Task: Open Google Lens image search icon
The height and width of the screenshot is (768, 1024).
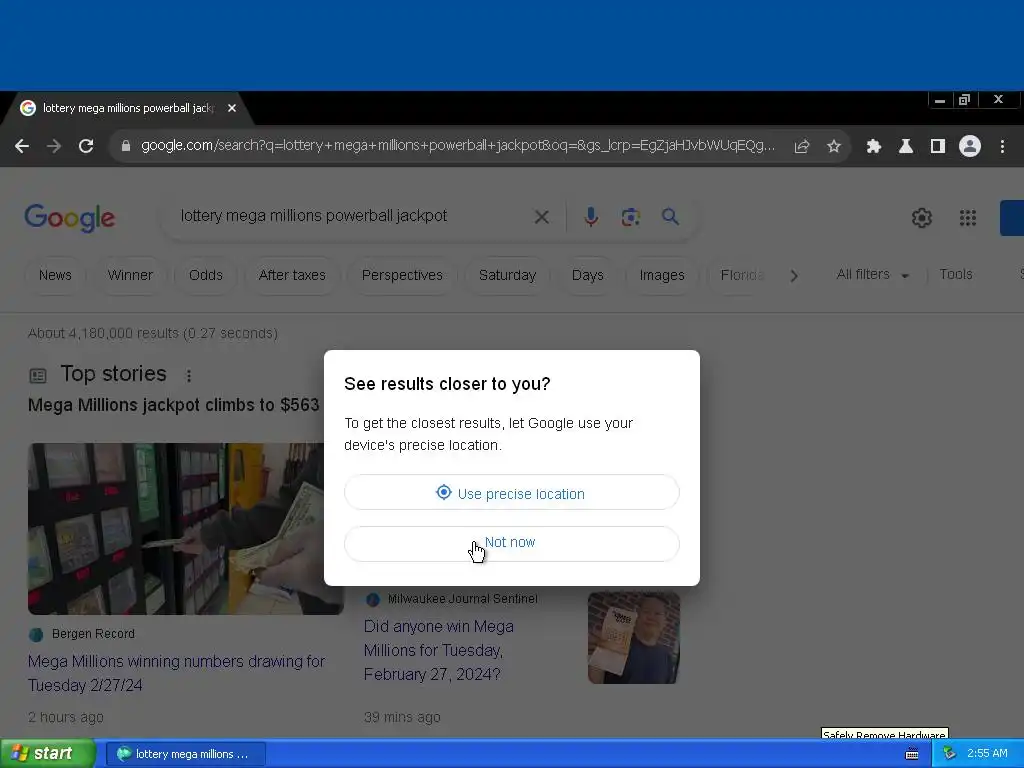Action: pos(631,217)
